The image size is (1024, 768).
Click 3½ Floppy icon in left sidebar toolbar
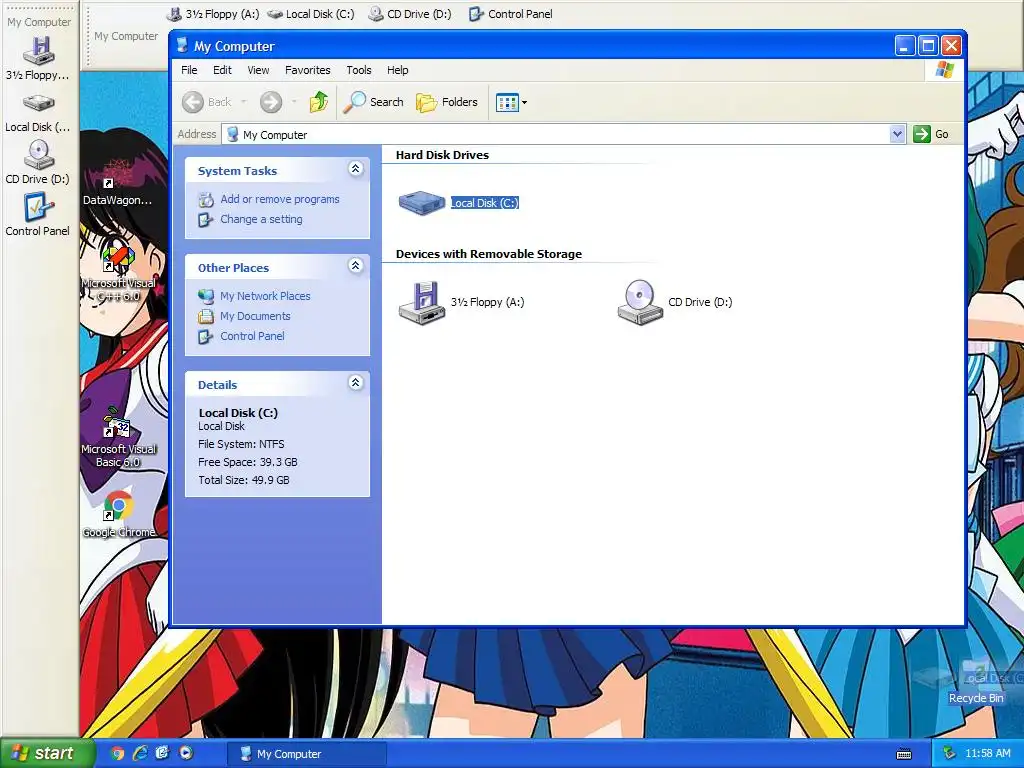[39, 50]
